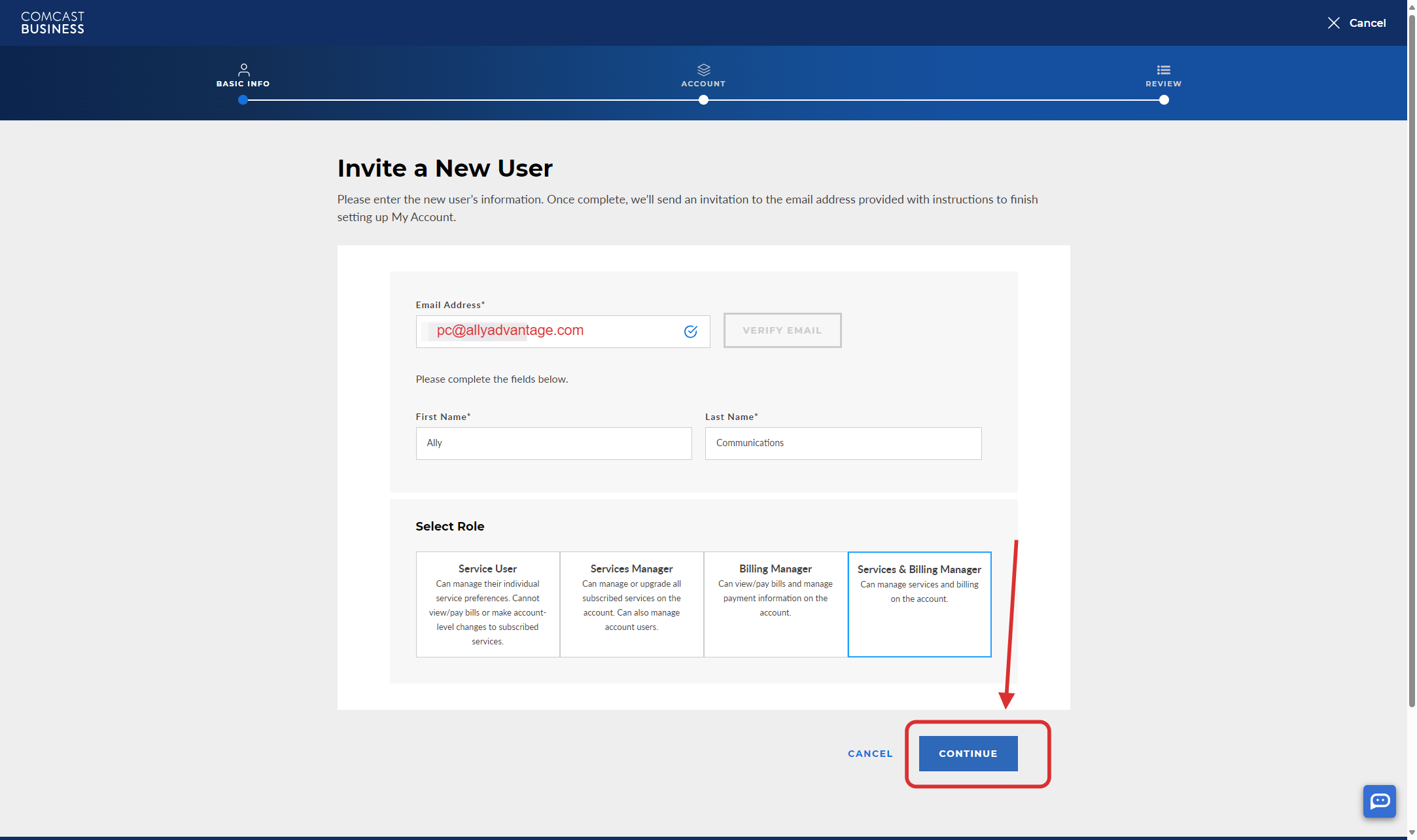Image resolution: width=1417 pixels, height=840 pixels.
Task: Click the 'Email Address*' field label
Action: click(450, 305)
